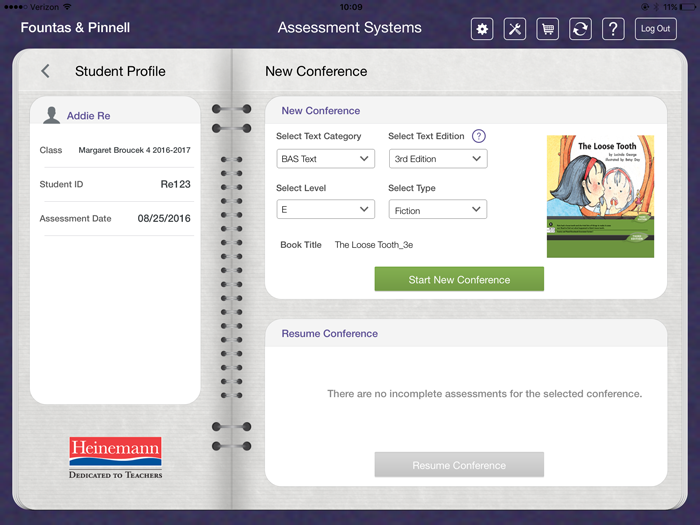Go back using the left chevron arrow

pyautogui.click(x=45, y=71)
